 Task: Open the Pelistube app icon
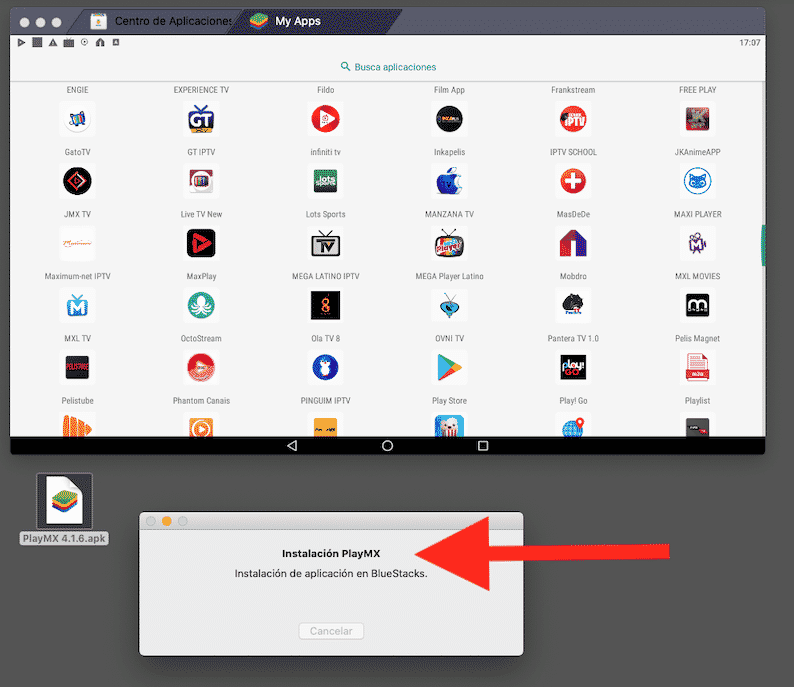click(77, 368)
